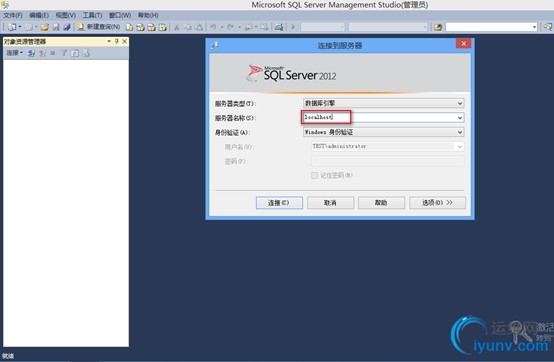The height and width of the screenshot is (362, 554).
Task: Click the Start Debugging play icon
Action: tap(293, 27)
